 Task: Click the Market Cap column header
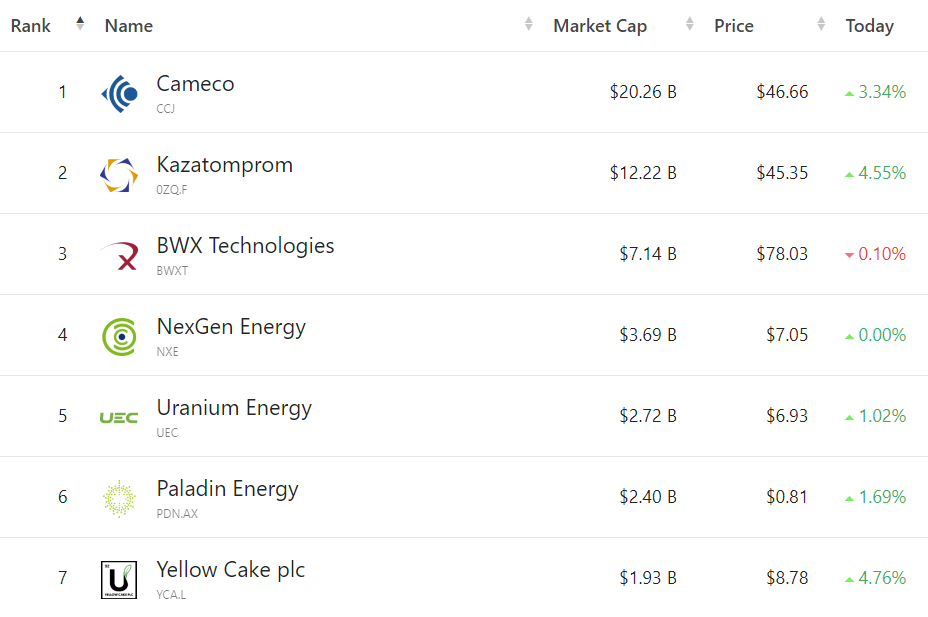[600, 26]
